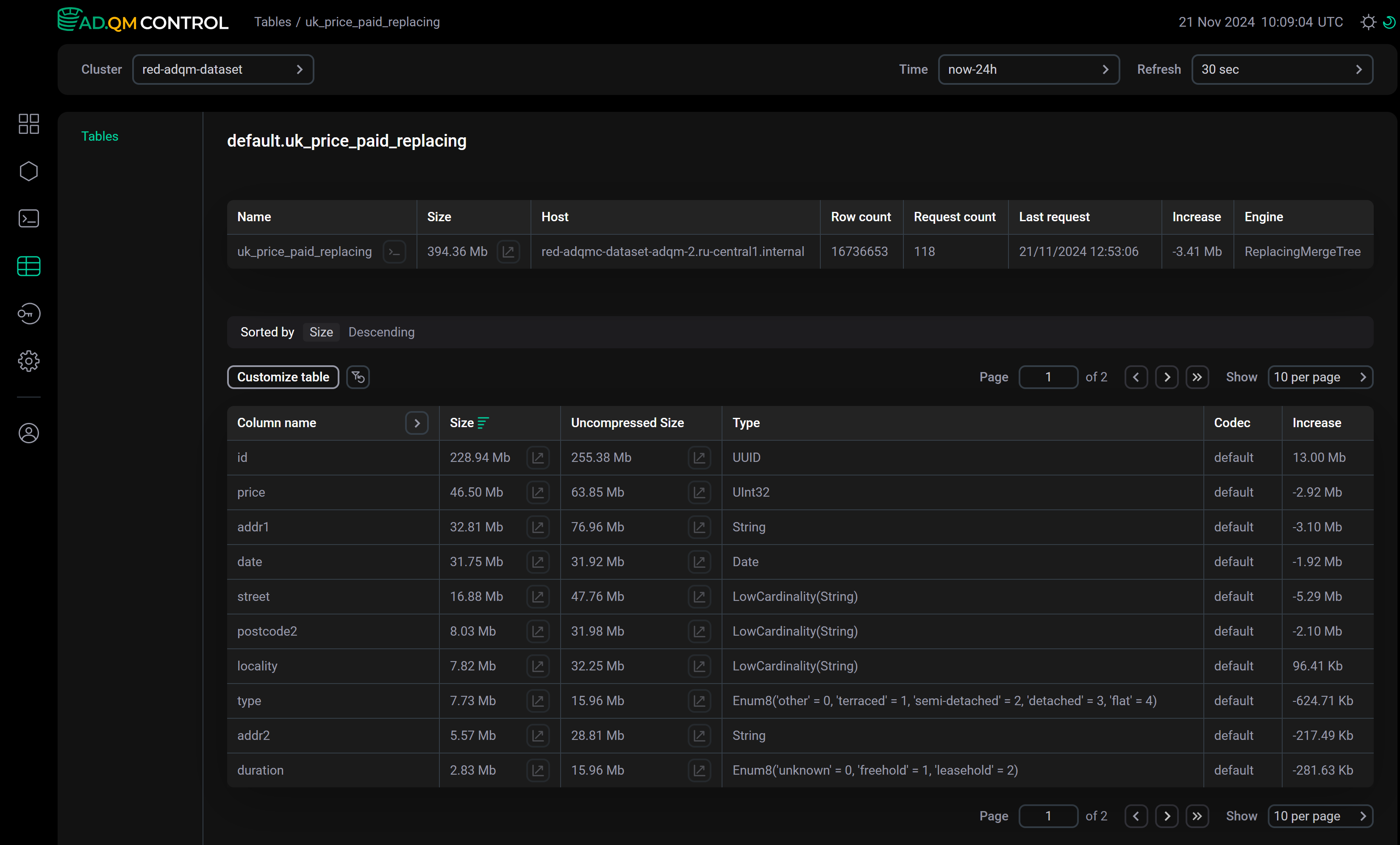Screen dimensions: 1400x845
Task: Open the settings gear icon in sidebar
Action: (x=28, y=361)
